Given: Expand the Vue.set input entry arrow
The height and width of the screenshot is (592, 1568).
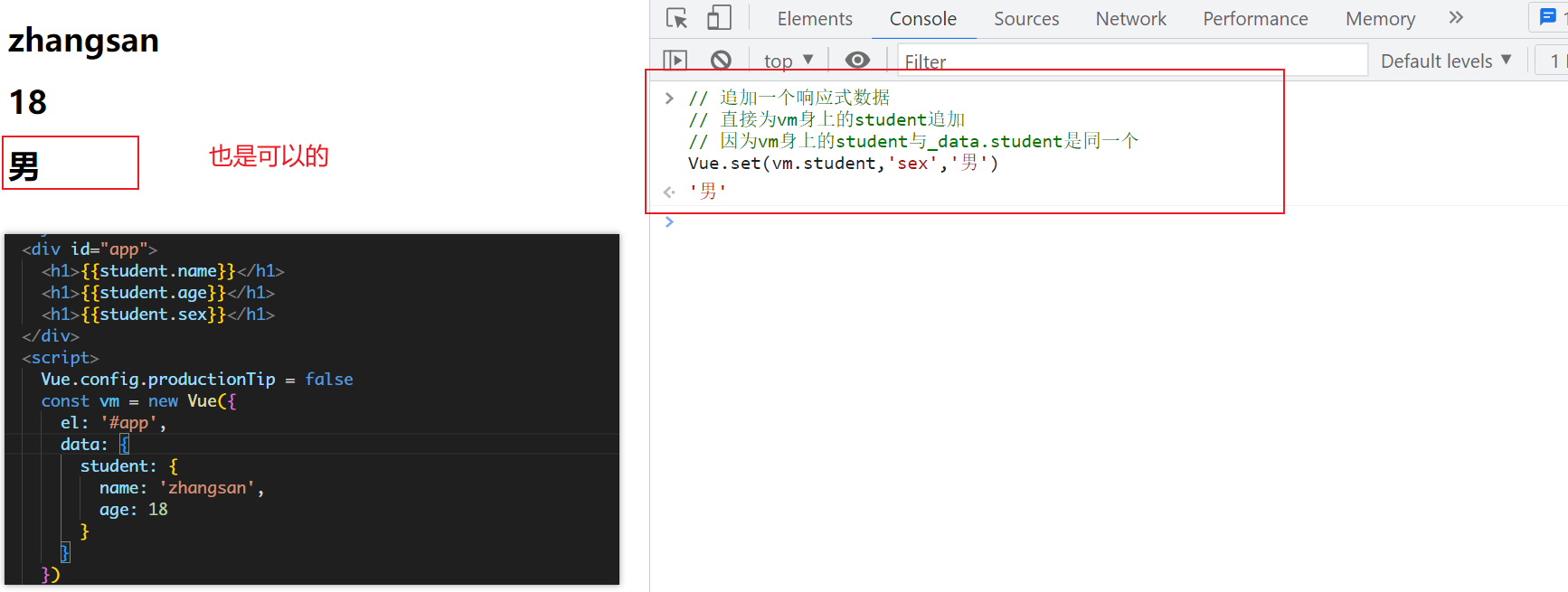Looking at the screenshot, I should (x=669, y=98).
